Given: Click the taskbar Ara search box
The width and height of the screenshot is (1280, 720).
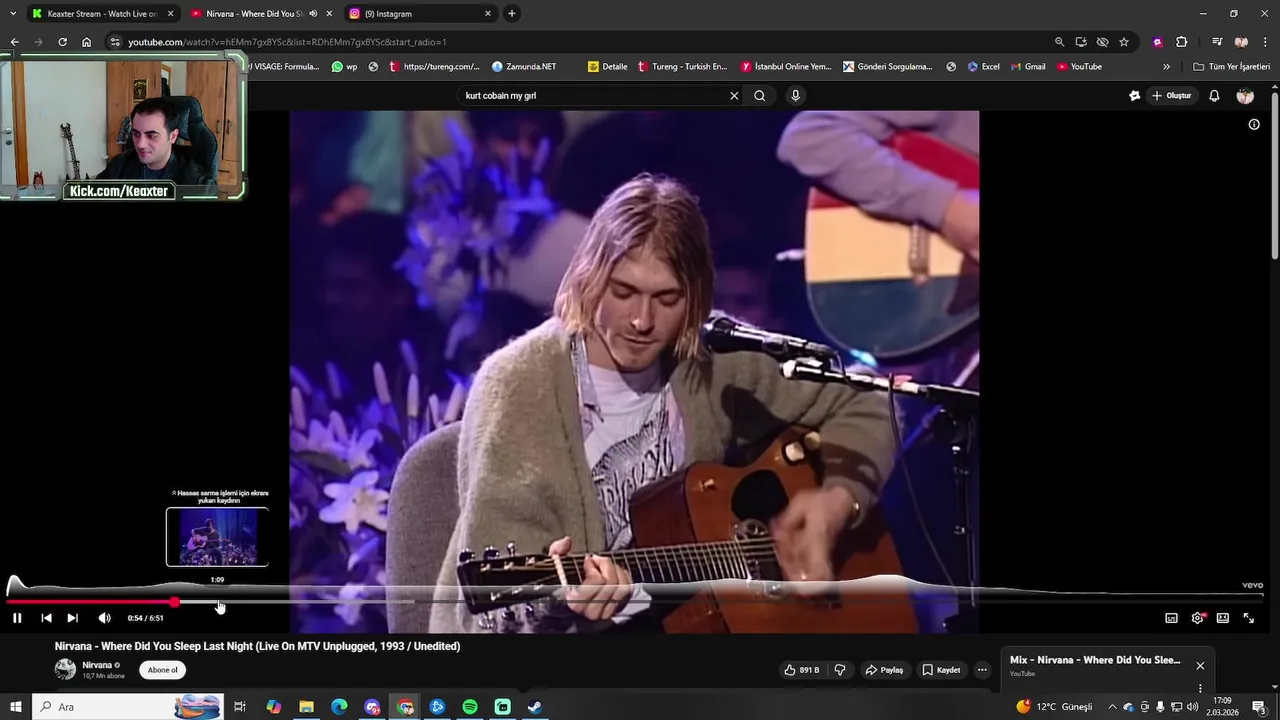Looking at the screenshot, I should coord(126,707).
